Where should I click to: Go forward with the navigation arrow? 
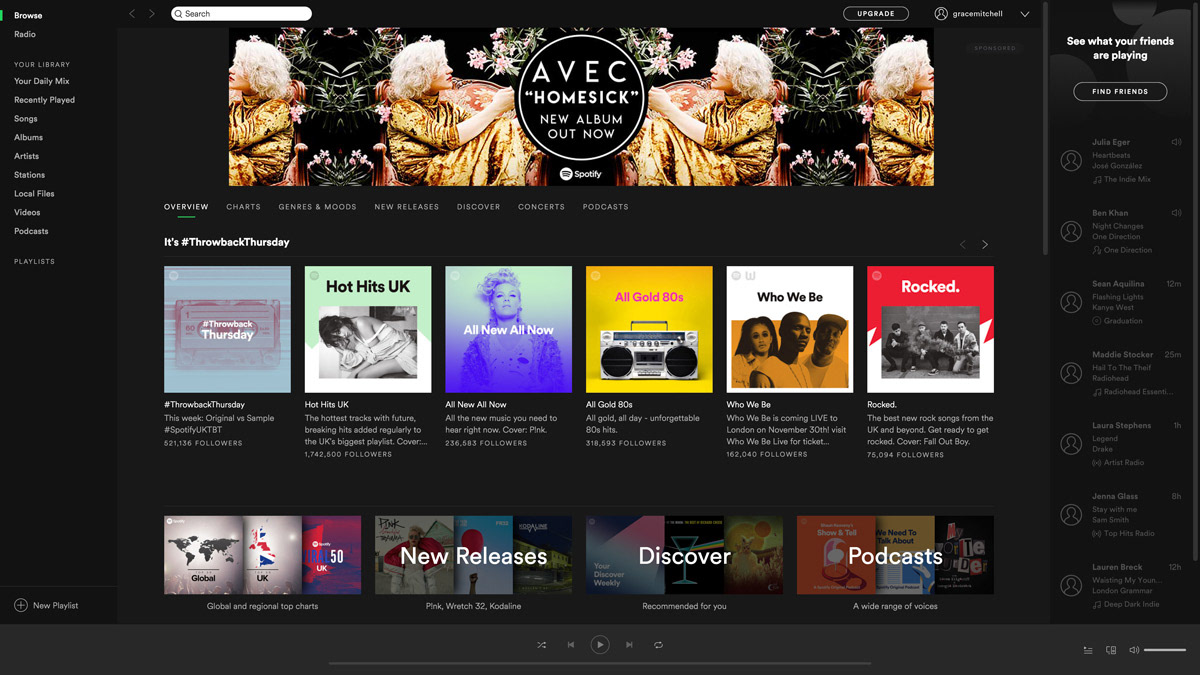152,14
